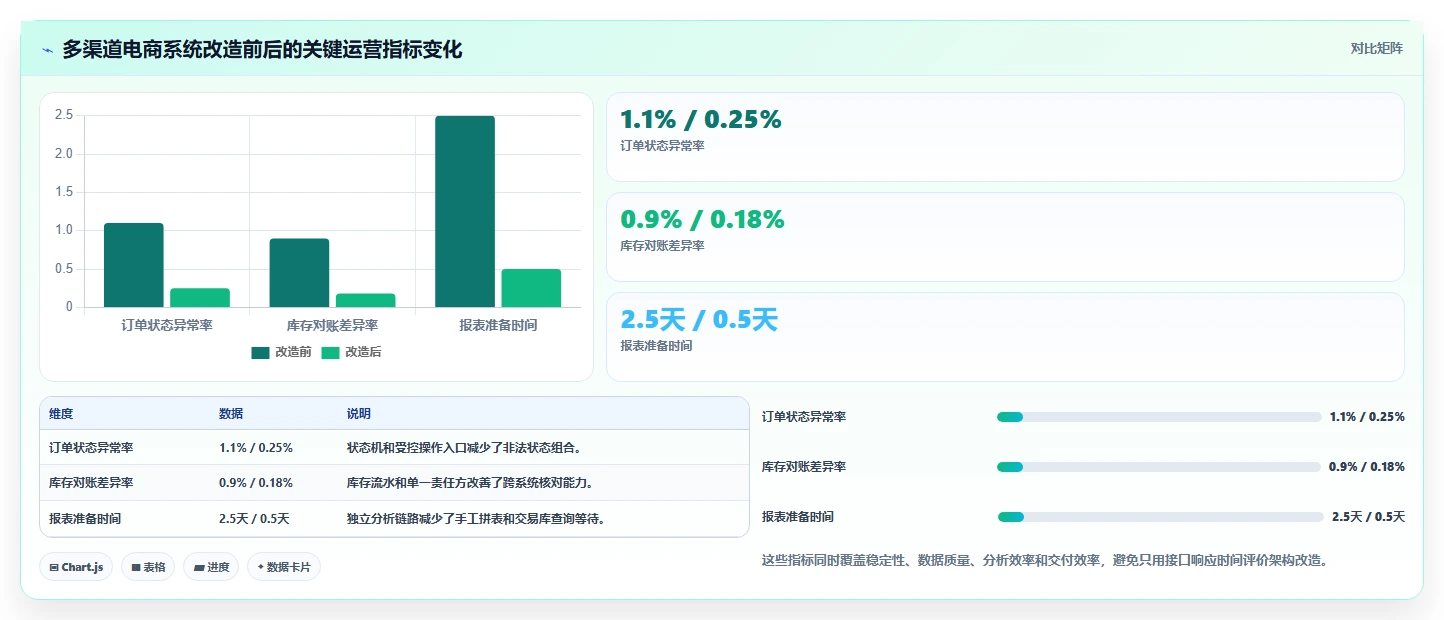Screen dimensions: 1444x620
Task: Click the Chart.js tag chip
Action: (77, 567)
